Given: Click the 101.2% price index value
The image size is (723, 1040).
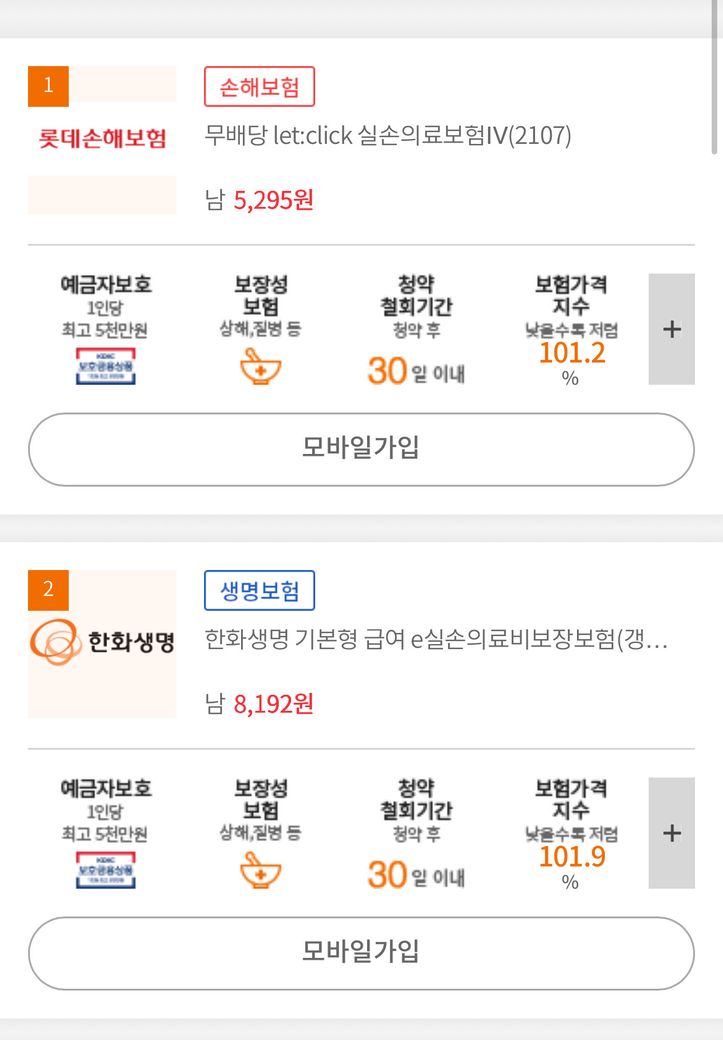Looking at the screenshot, I should coord(572,353).
